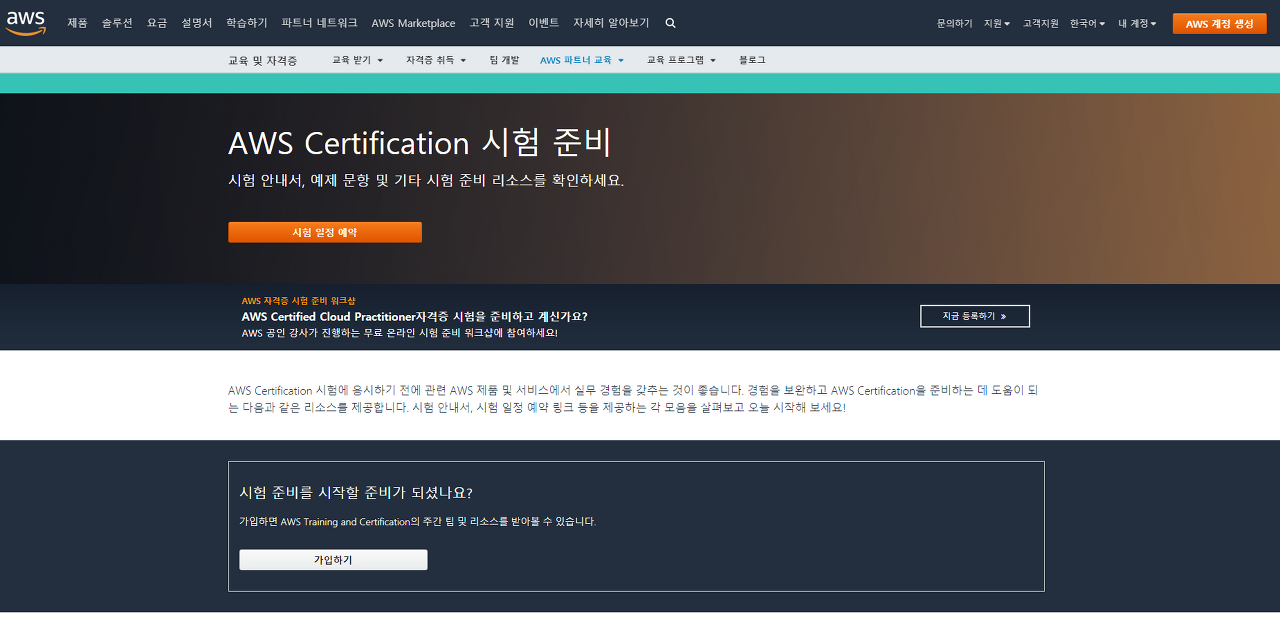The image size is (1280, 631).
Task: Expand the 교육 받기 submenu
Action: coord(358,60)
